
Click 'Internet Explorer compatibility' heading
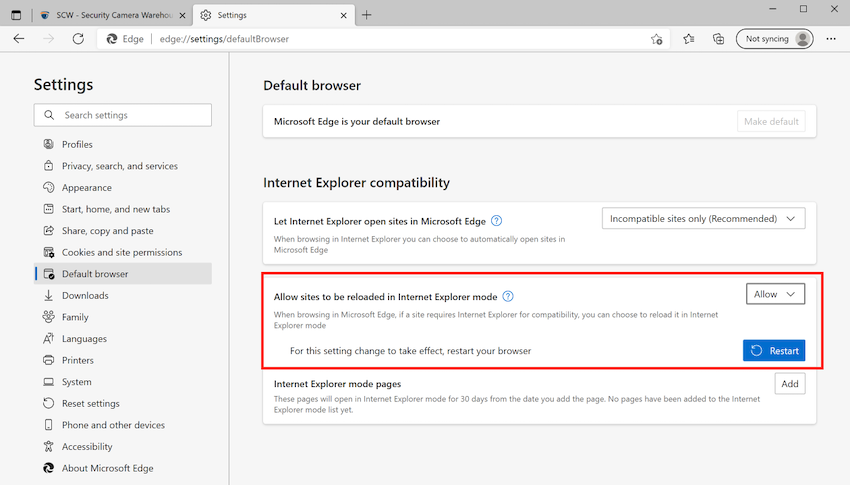[x=356, y=183]
